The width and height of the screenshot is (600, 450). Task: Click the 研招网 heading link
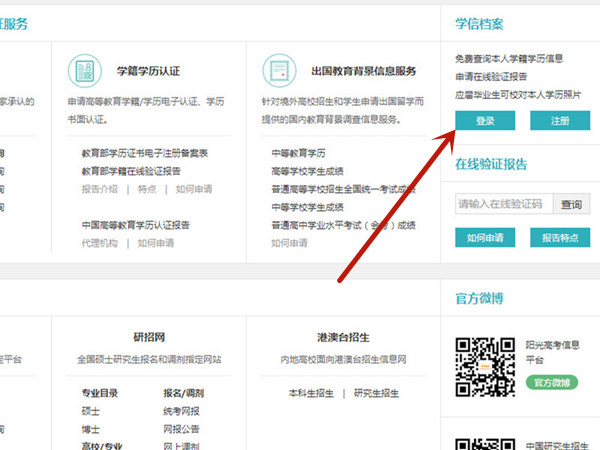point(147,337)
